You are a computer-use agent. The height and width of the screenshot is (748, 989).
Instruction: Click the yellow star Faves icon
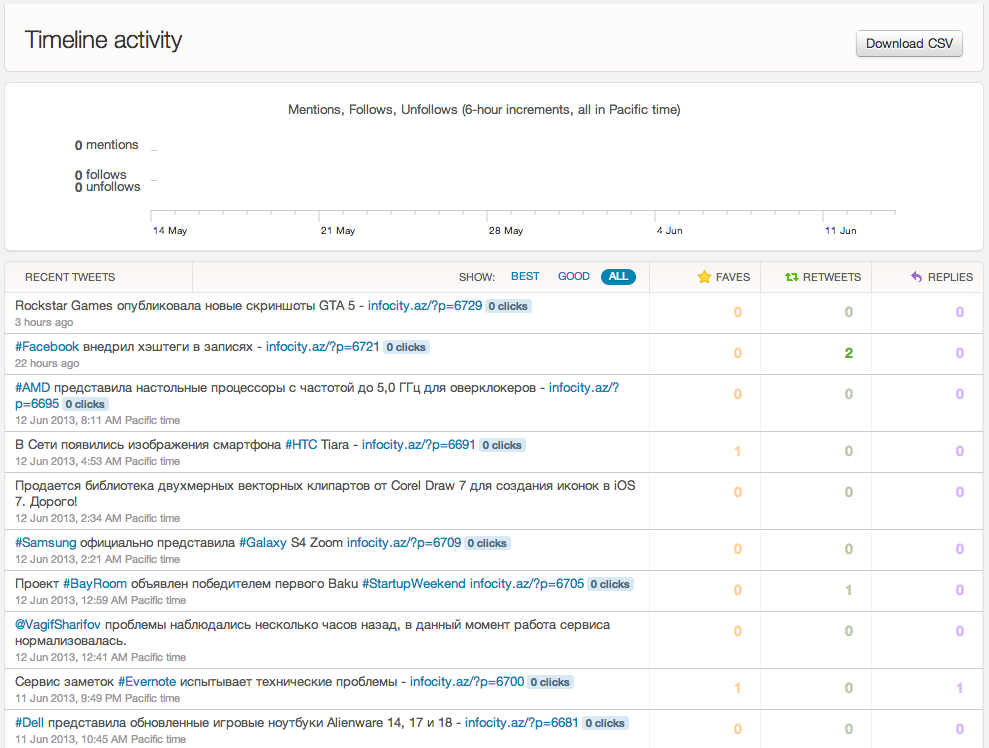(x=704, y=277)
